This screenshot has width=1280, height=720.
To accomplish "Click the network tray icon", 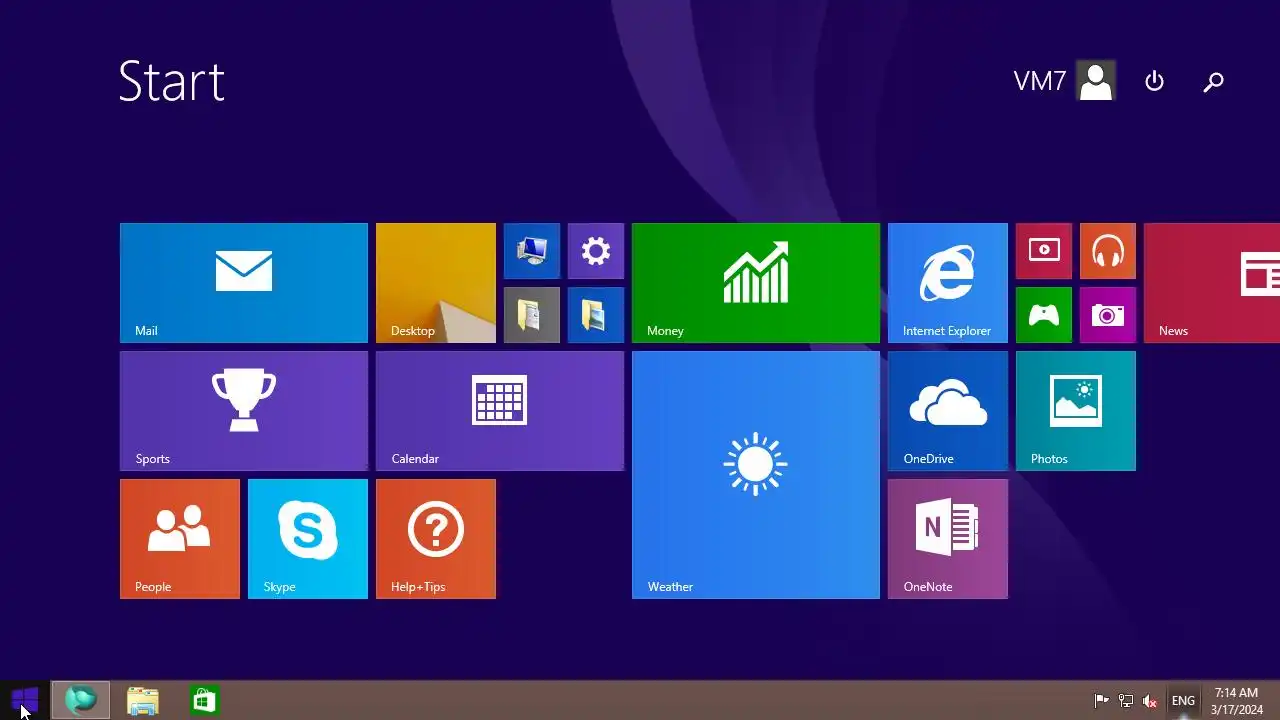I will (1126, 701).
